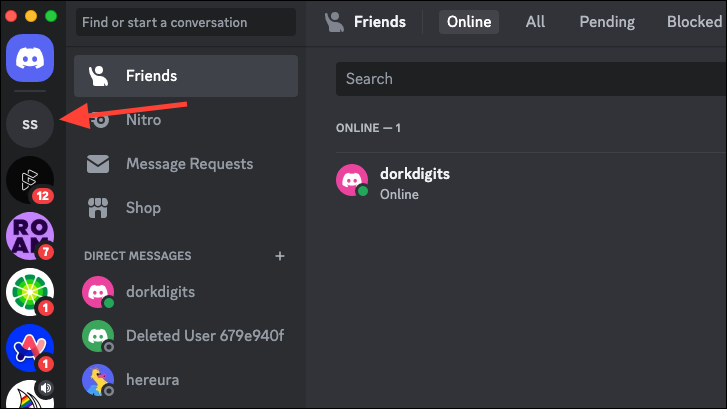The width and height of the screenshot is (727, 409).
Task: Click Deleted User's green avatar
Action: [98, 336]
